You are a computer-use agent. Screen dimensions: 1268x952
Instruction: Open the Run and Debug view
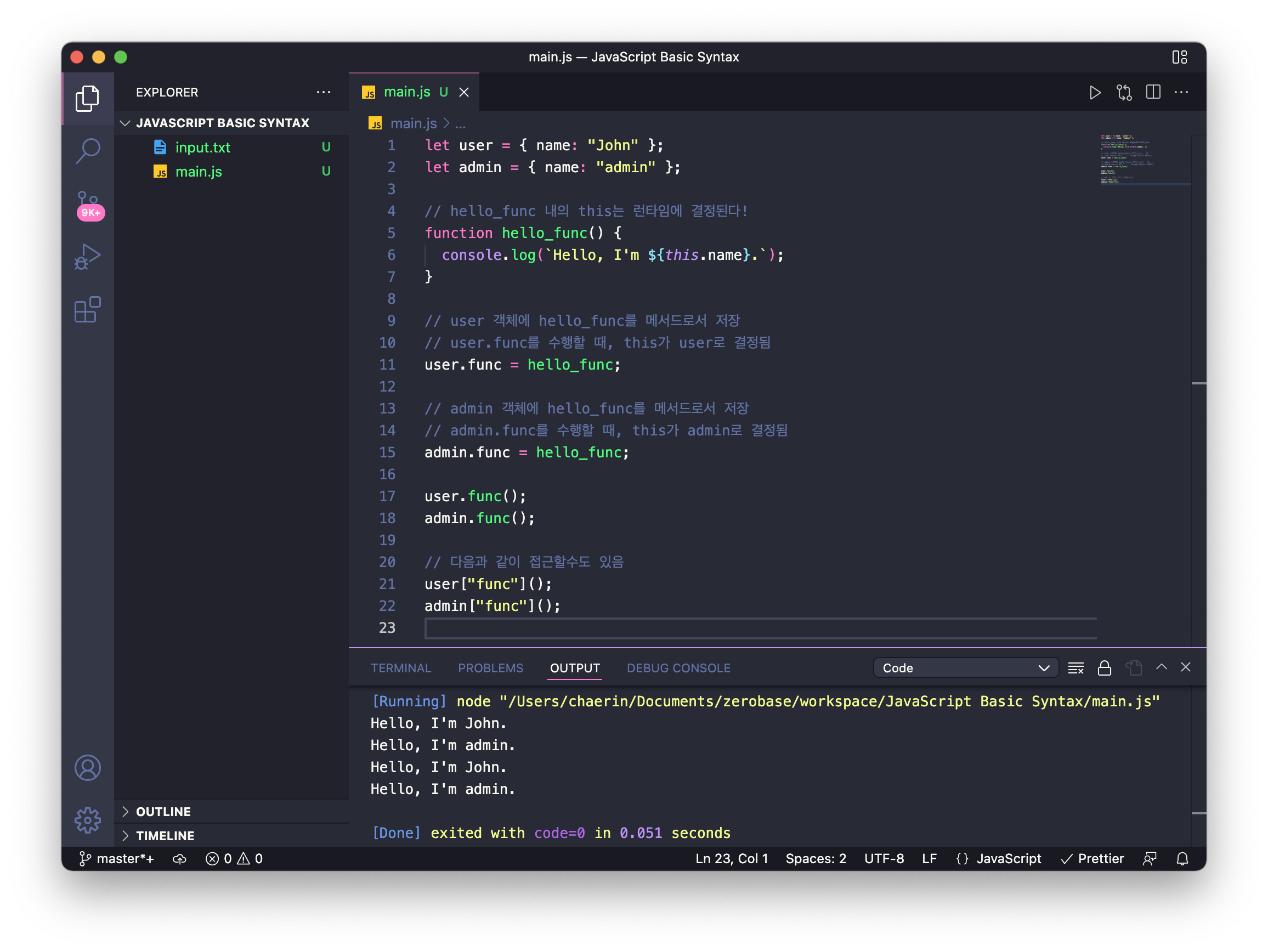(88, 257)
